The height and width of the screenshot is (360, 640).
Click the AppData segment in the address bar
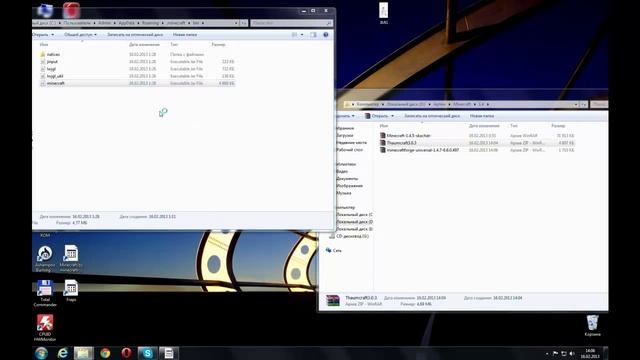(x=127, y=23)
